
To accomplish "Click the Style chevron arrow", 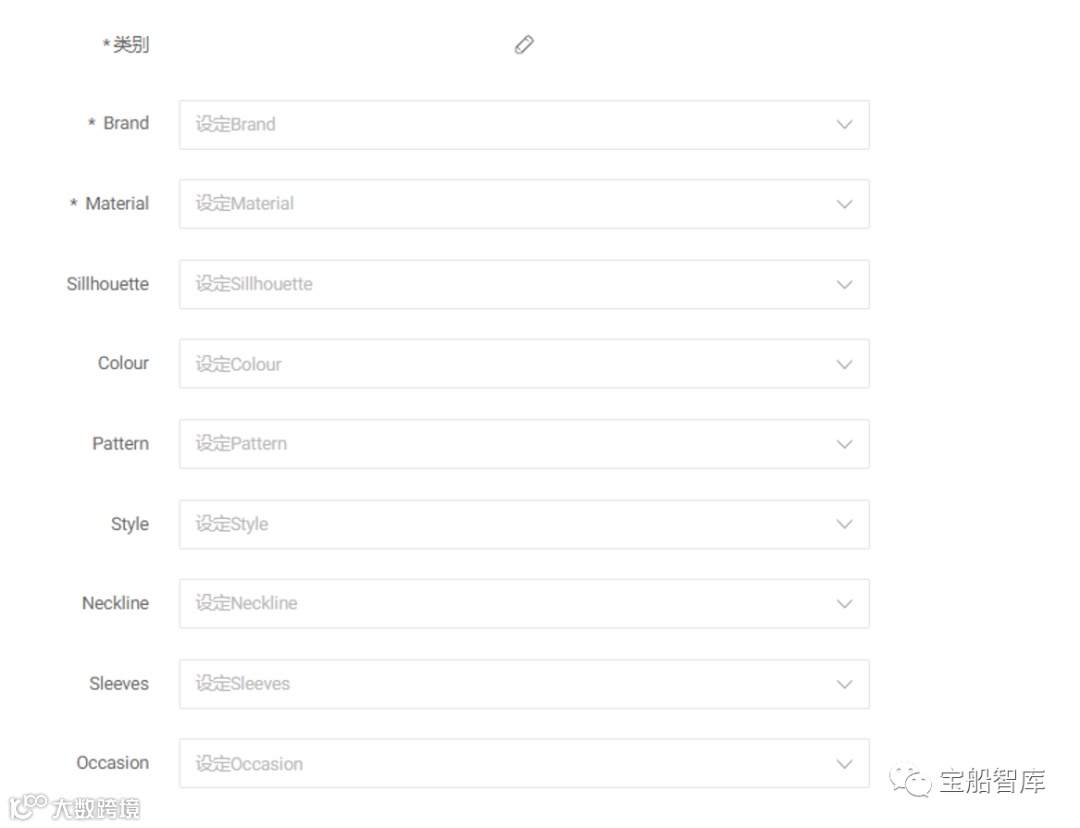I will pos(844,524).
